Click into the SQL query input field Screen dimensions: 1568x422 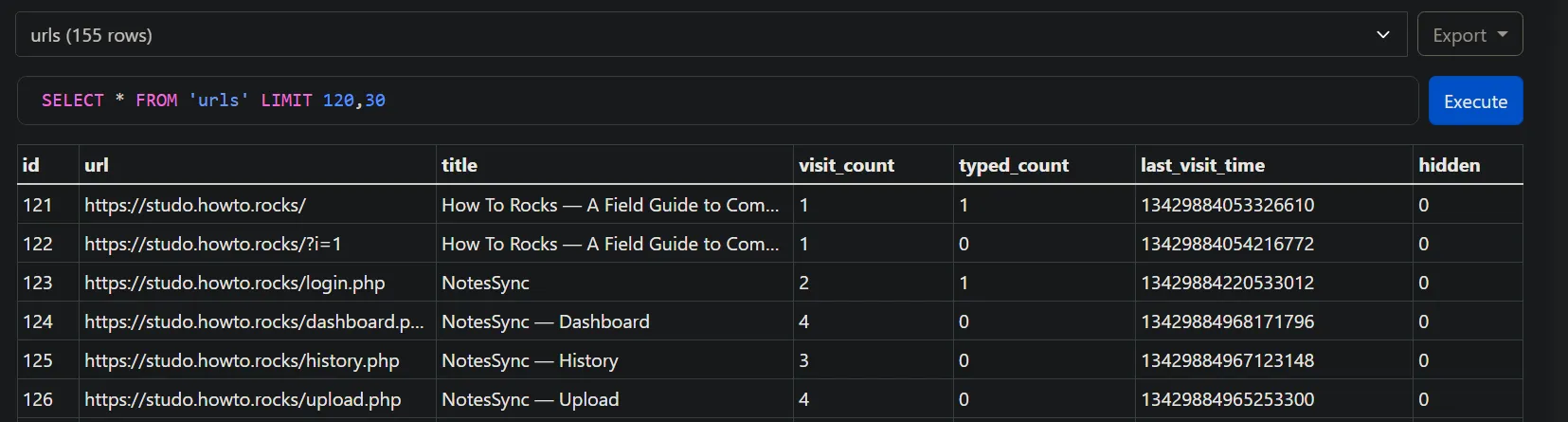(717, 101)
